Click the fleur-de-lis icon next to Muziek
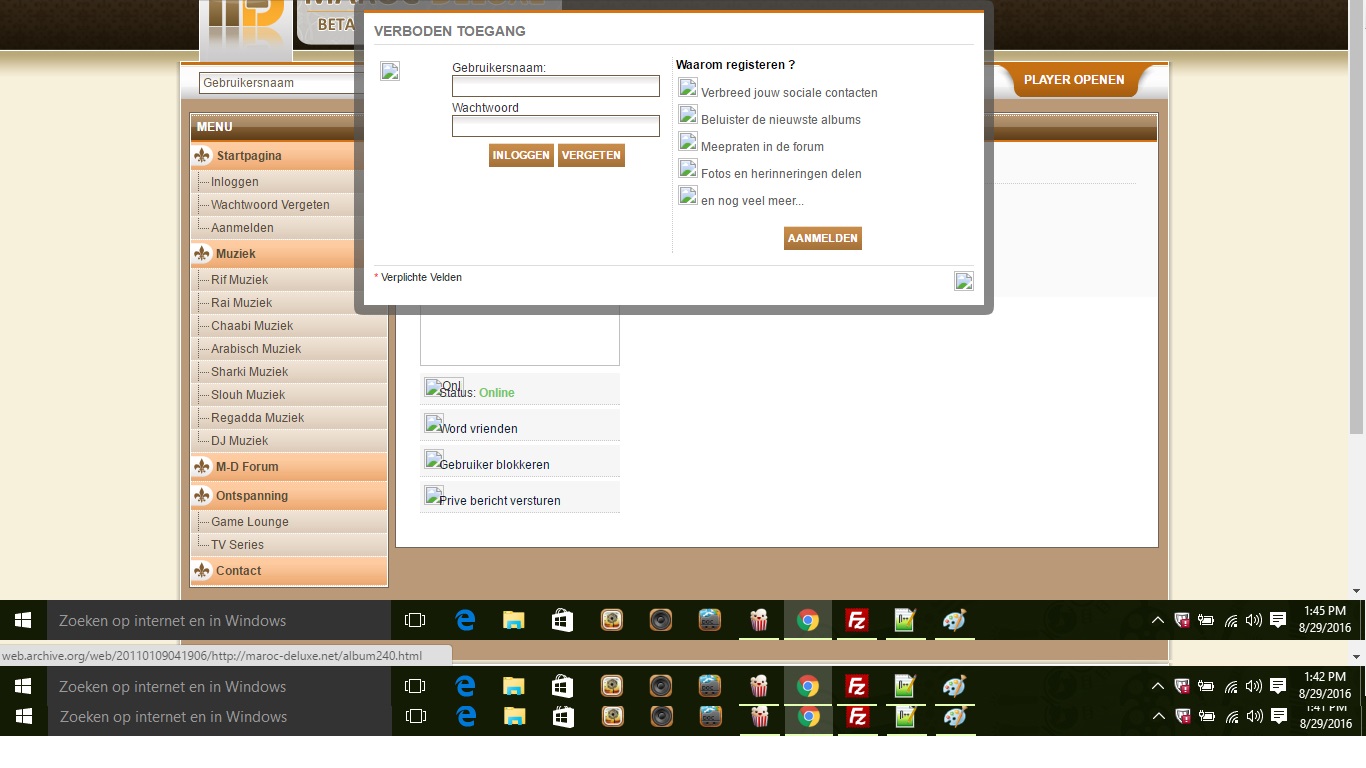The height and width of the screenshot is (768, 1366). pyautogui.click(x=203, y=254)
